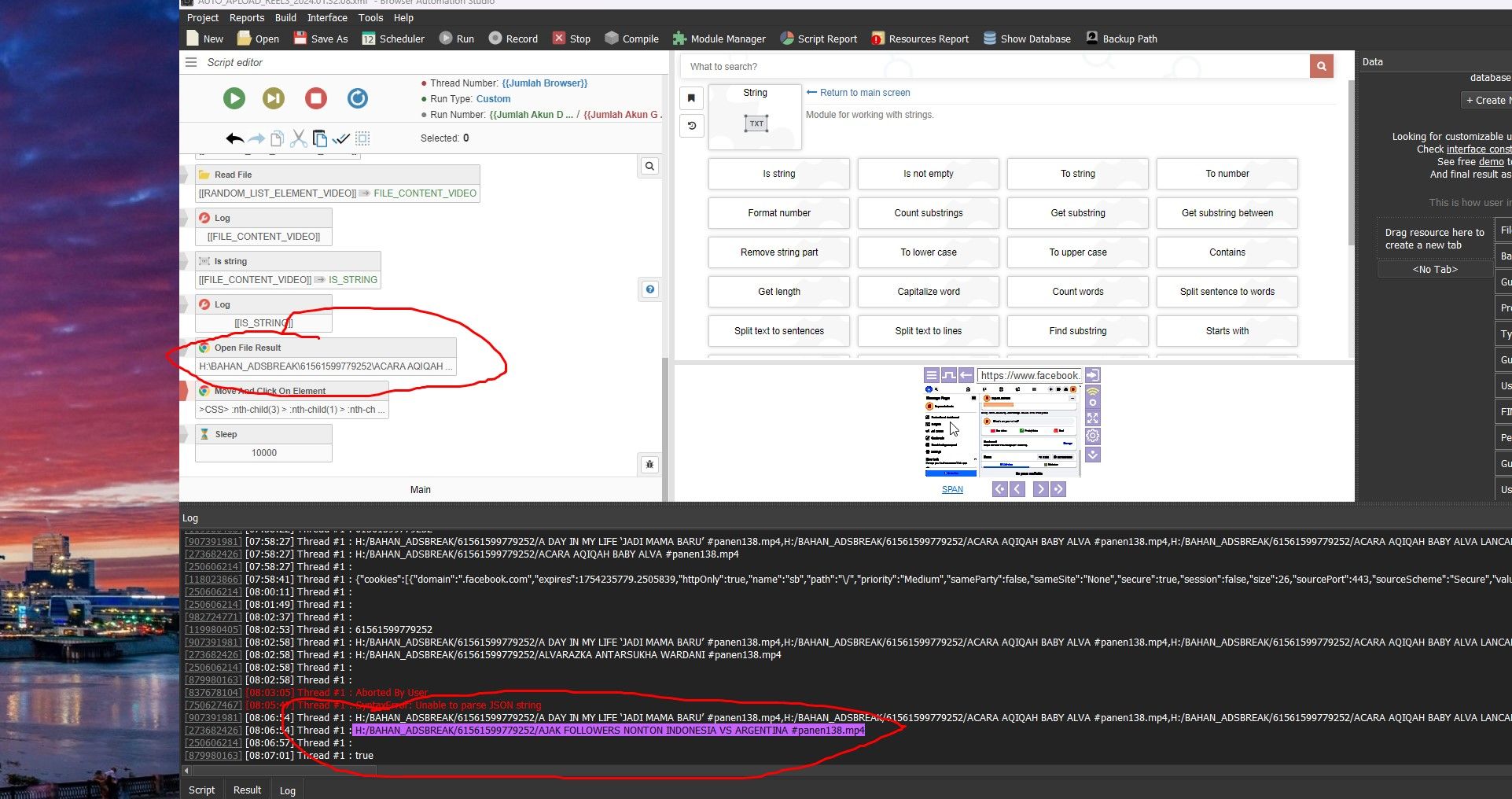The width and height of the screenshot is (1512, 799).
Task: Open the Run Type Custom selector
Action: coord(493,99)
